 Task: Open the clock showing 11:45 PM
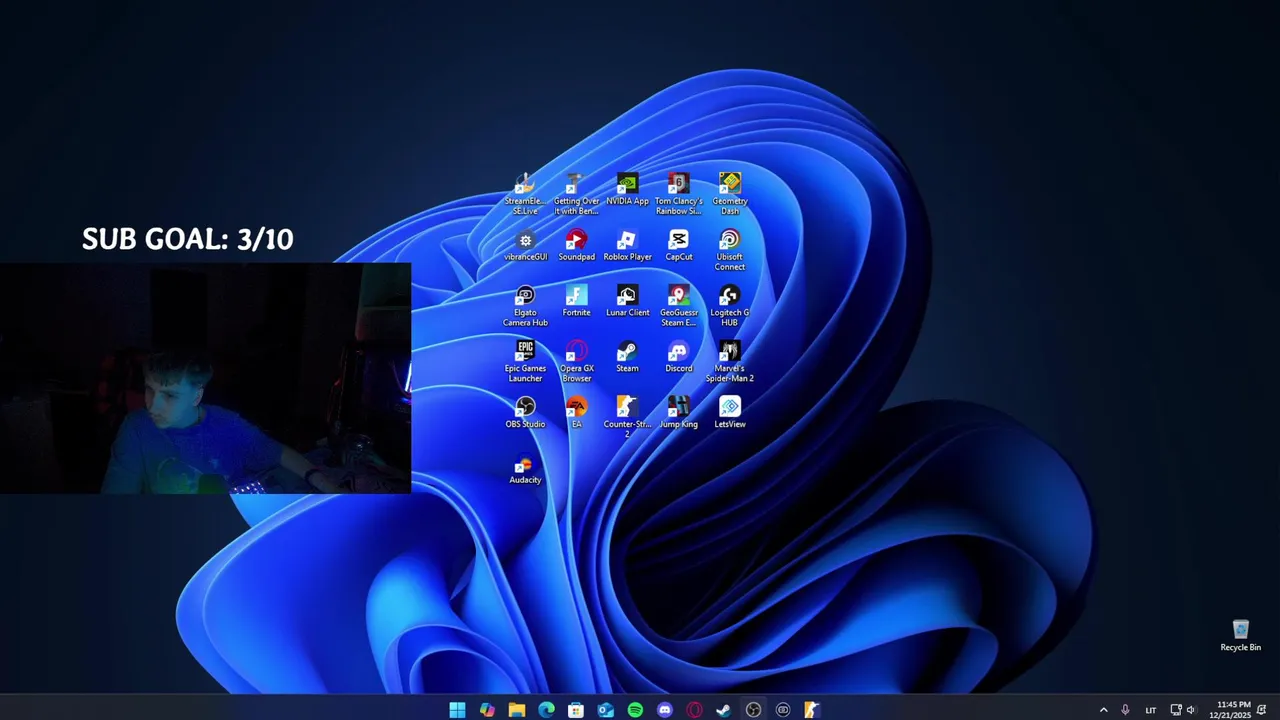click(1230, 710)
